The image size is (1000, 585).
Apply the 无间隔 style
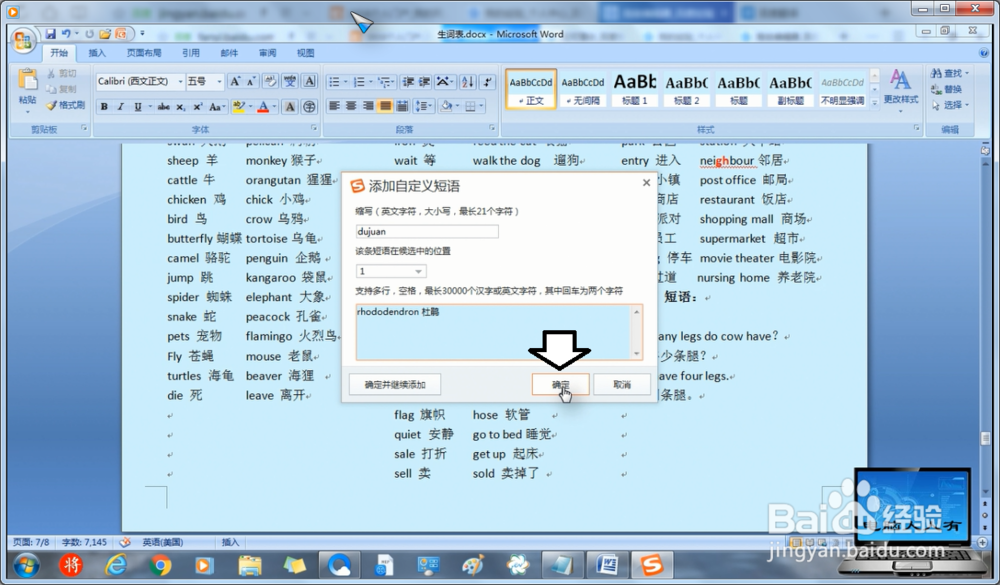(x=582, y=89)
